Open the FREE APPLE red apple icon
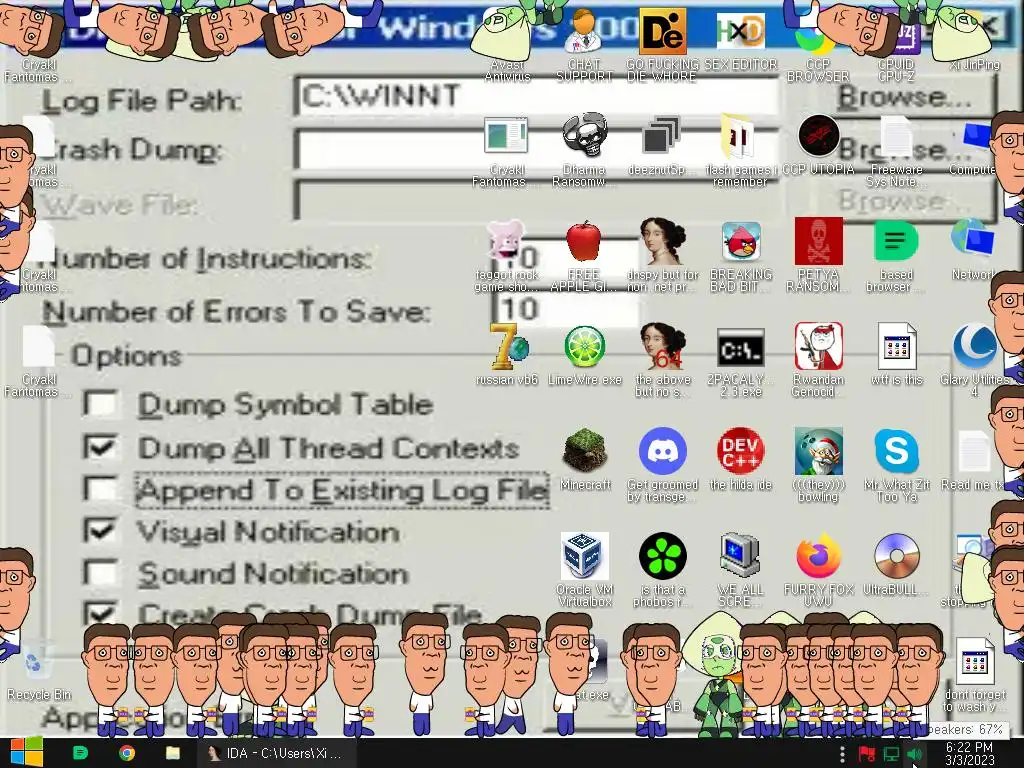The height and width of the screenshot is (768, 1024). (x=584, y=242)
